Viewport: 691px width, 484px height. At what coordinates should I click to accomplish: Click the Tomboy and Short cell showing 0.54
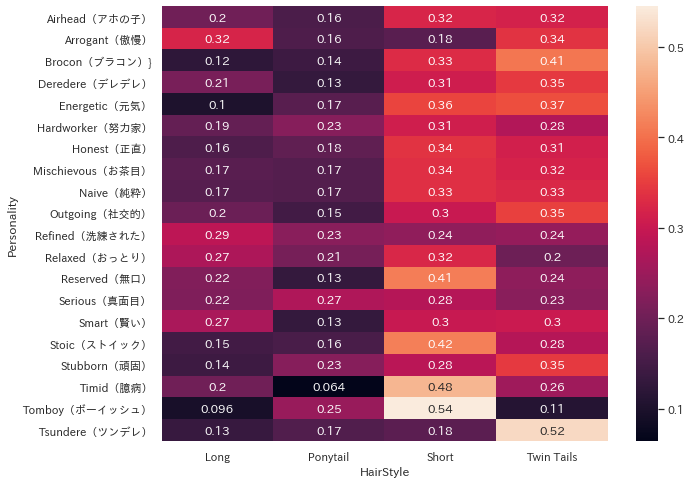pos(439,409)
